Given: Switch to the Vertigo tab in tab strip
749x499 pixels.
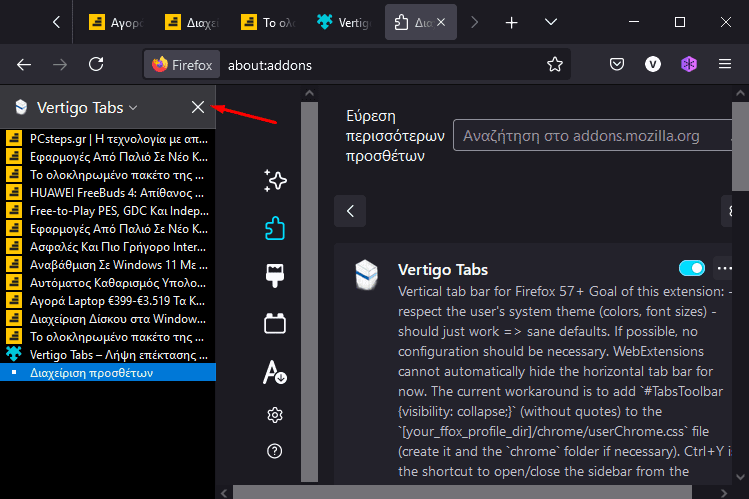Looking at the screenshot, I should point(344,22).
